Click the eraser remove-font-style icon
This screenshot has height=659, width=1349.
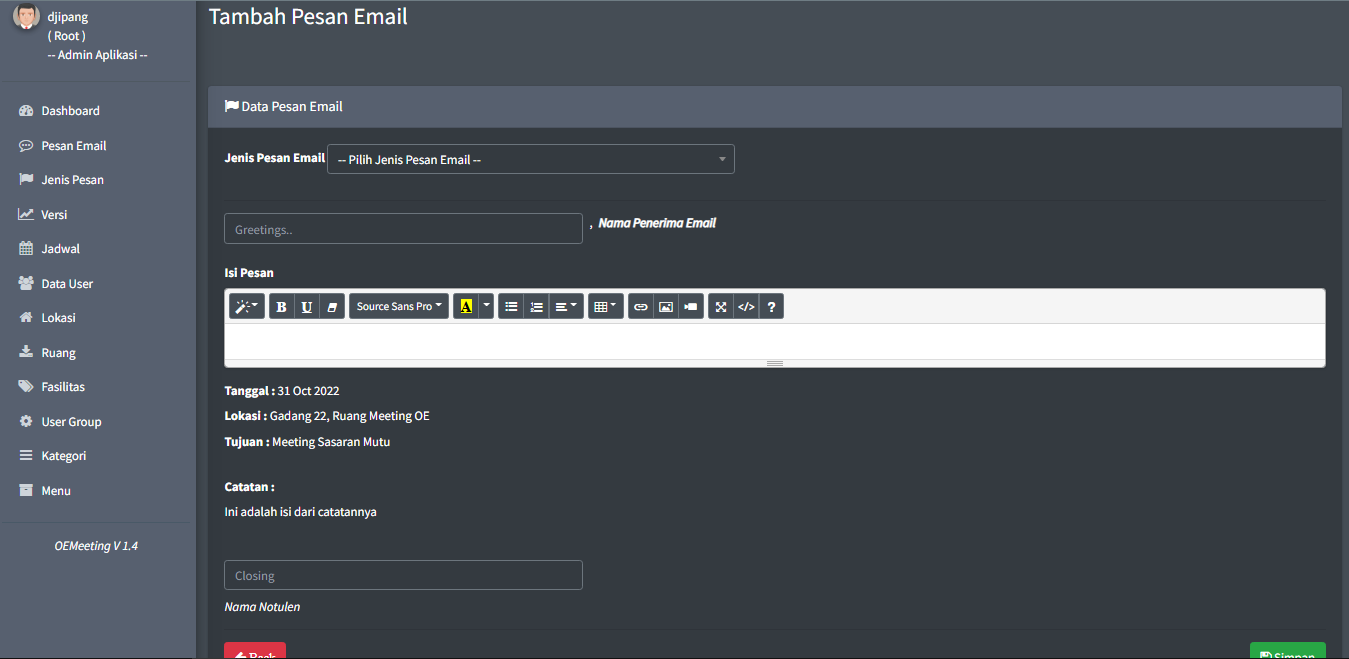click(332, 307)
